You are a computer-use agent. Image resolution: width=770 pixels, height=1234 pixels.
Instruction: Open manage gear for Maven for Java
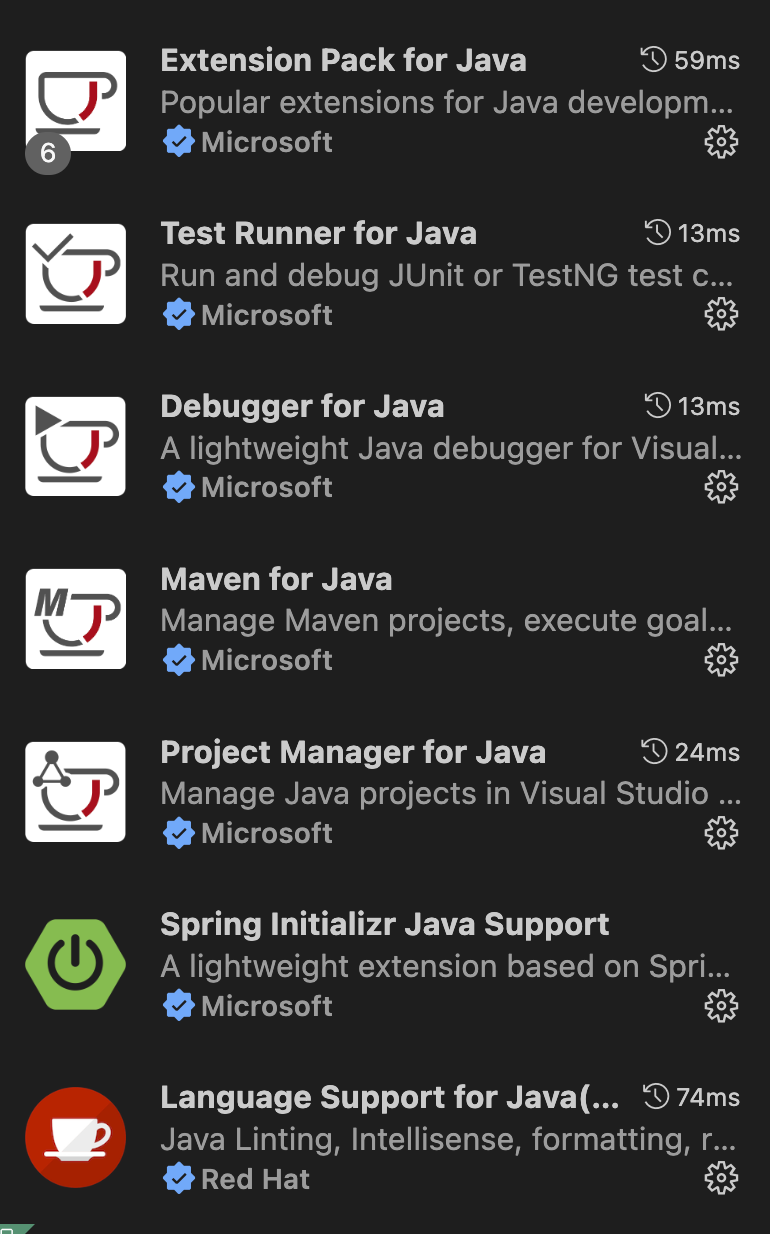point(721,661)
